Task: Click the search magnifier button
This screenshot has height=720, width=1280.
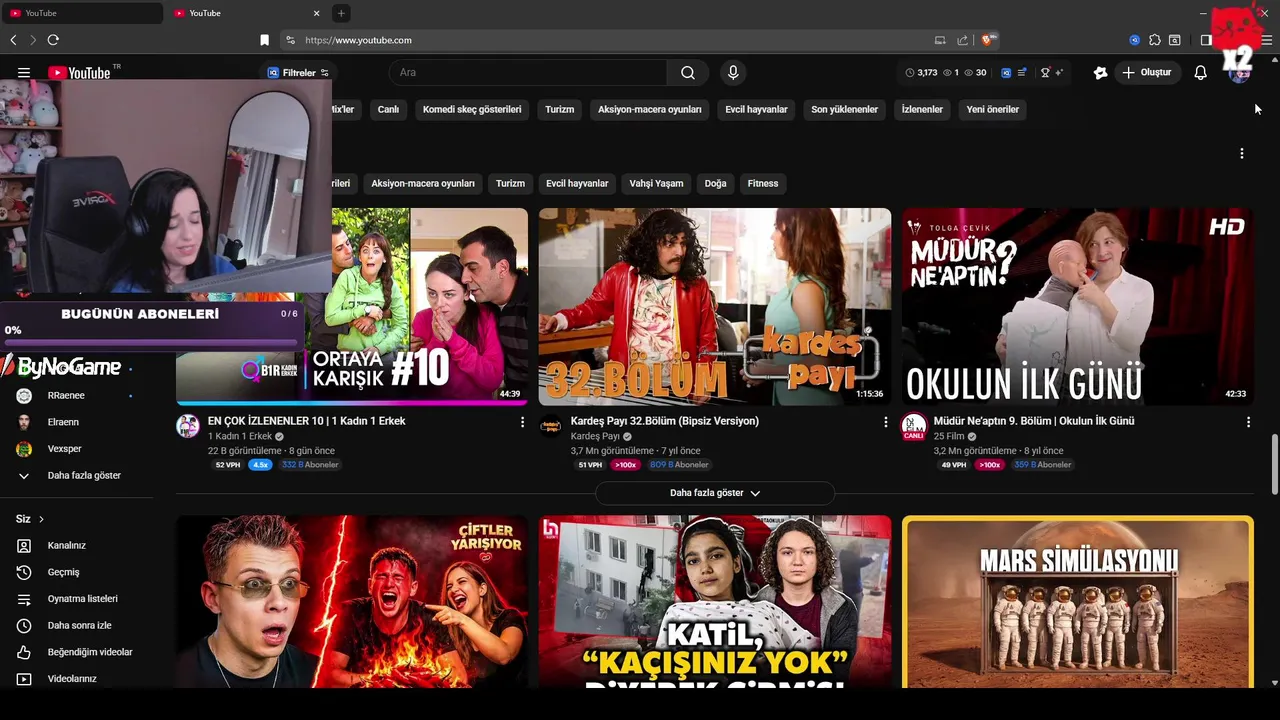Action: coord(688,73)
